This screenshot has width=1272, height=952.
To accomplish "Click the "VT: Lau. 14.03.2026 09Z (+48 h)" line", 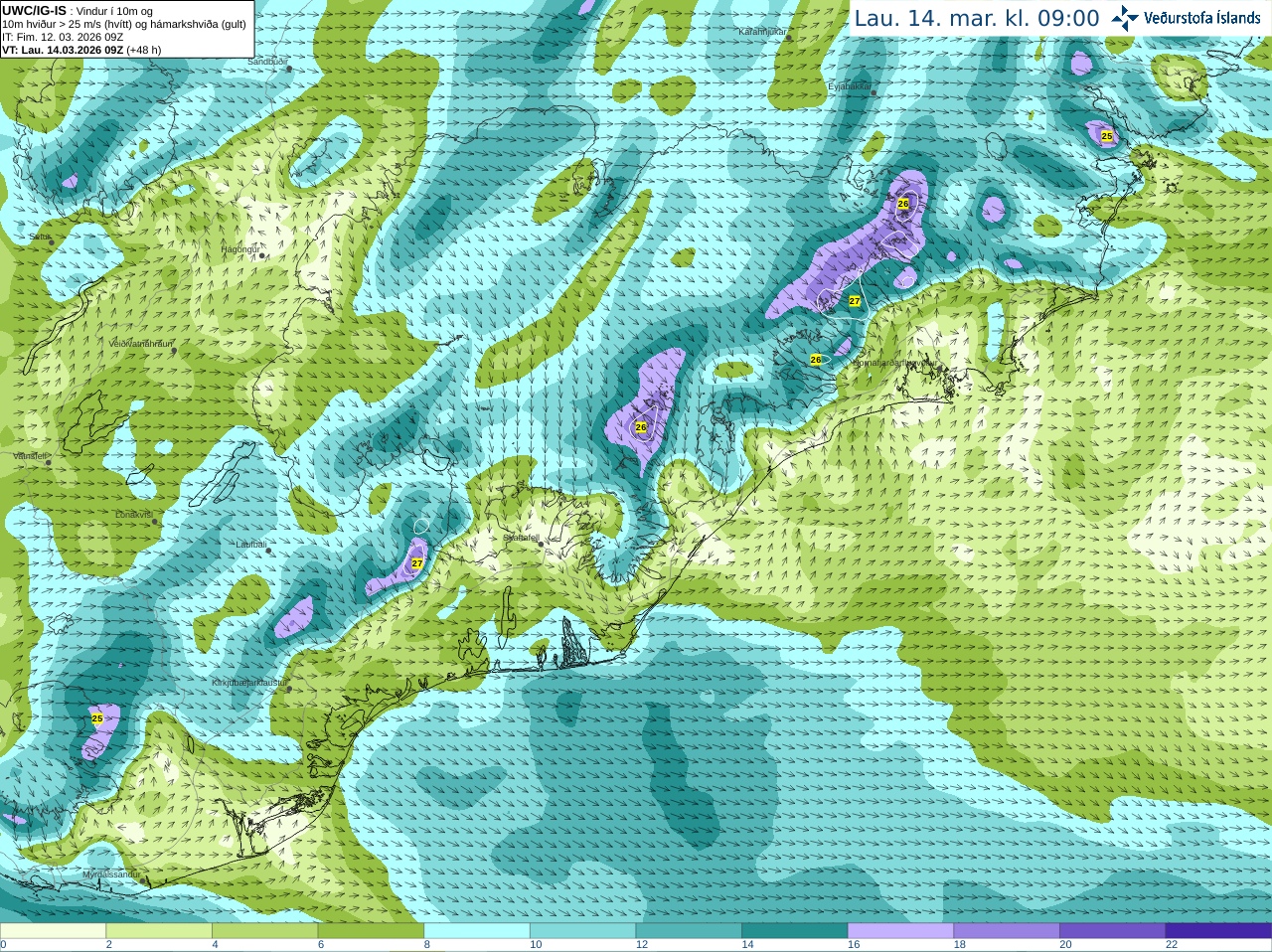I will 81,50.
